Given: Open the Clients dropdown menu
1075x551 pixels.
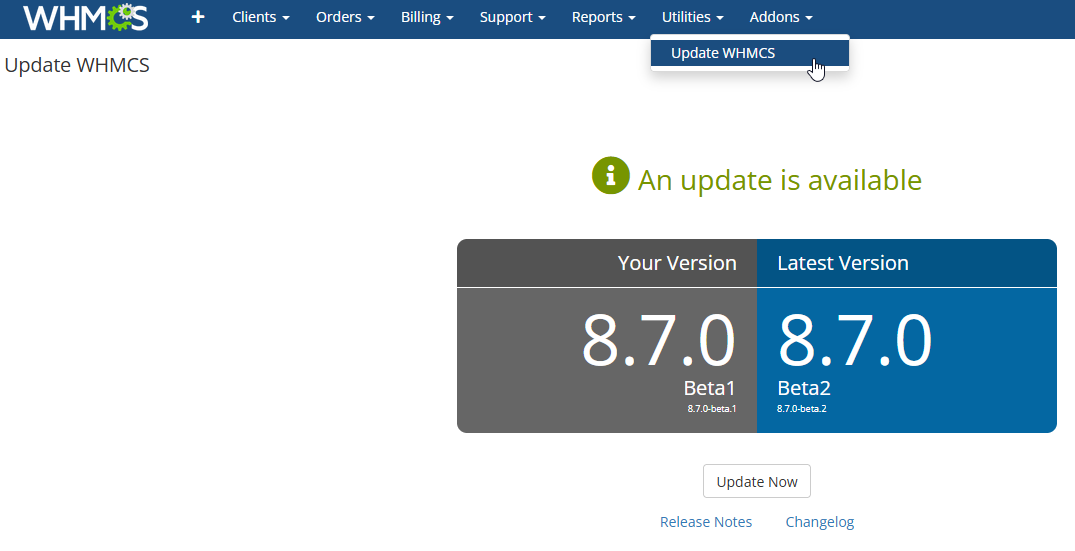Looking at the screenshot, I should (261, 17).
